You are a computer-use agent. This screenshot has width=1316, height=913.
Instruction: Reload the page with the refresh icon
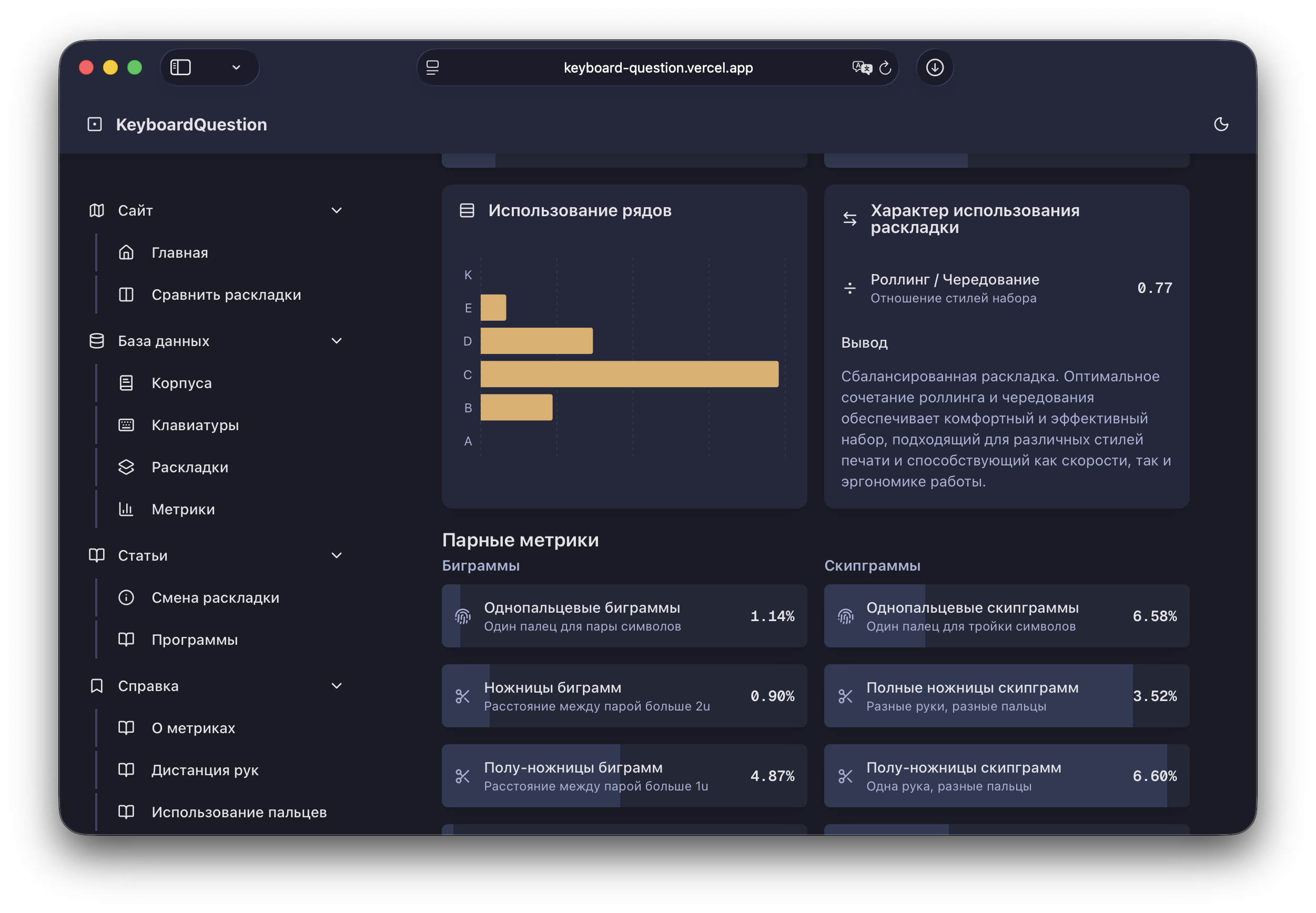885,67
